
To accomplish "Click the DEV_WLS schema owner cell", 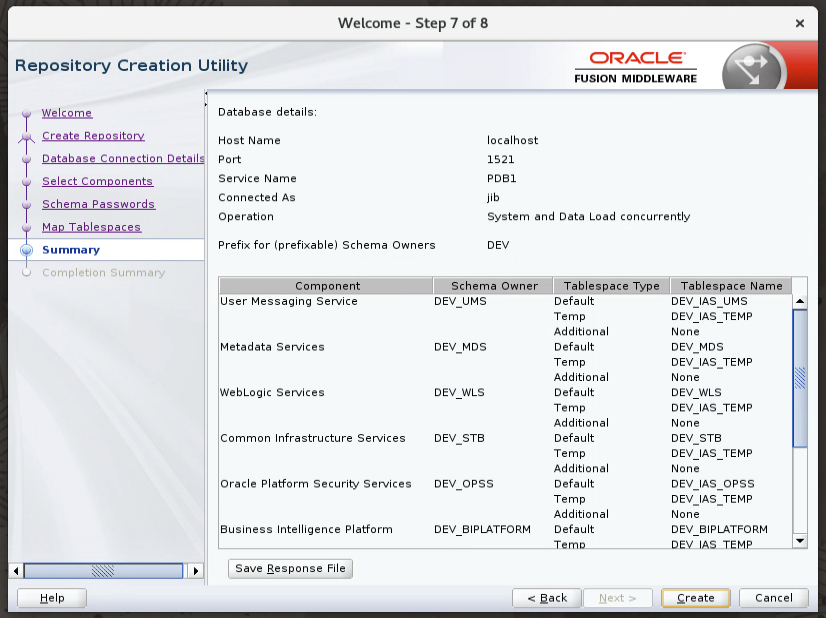I will [x=459, y=393].
